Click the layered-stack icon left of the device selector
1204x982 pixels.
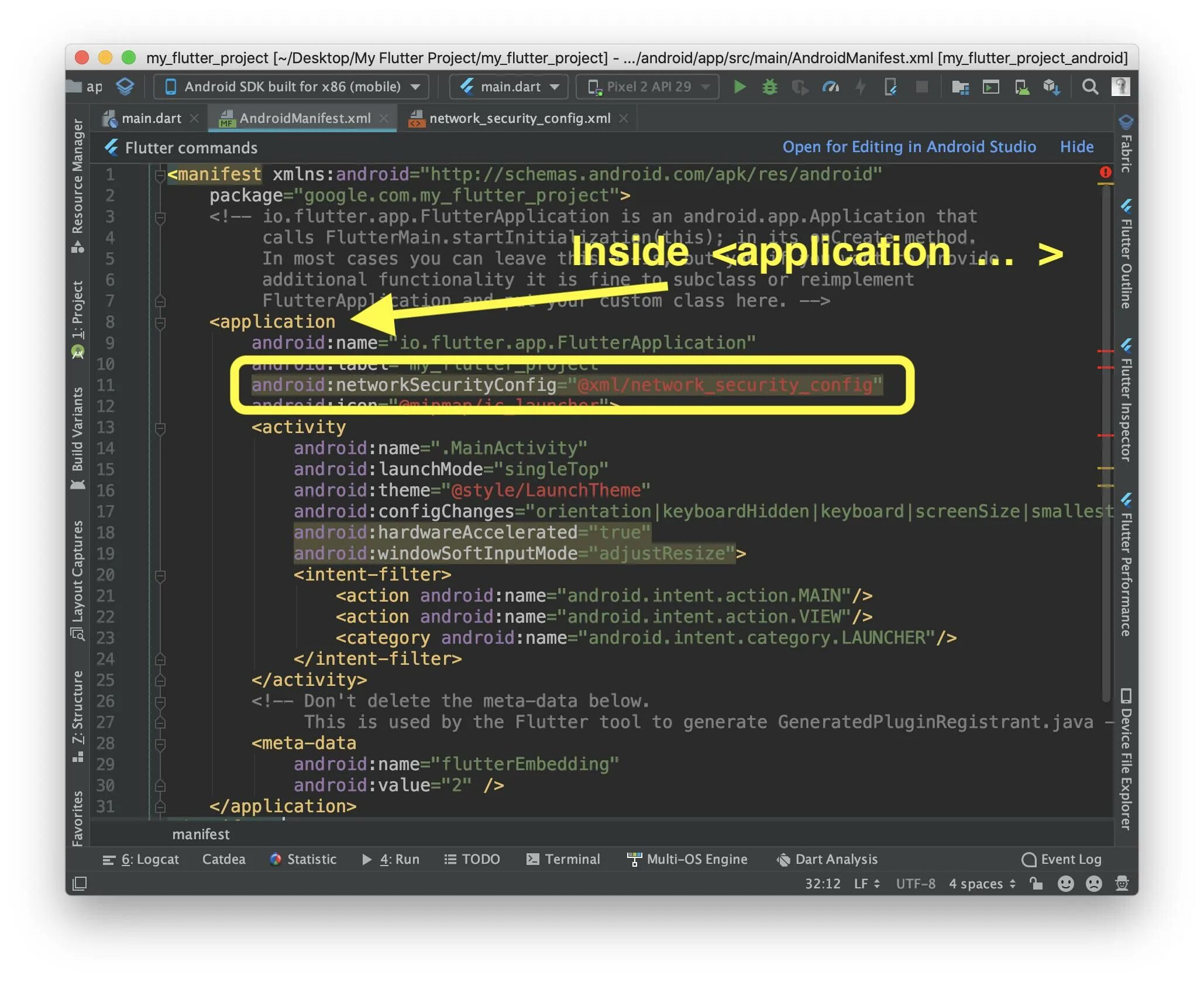[125, 87]
